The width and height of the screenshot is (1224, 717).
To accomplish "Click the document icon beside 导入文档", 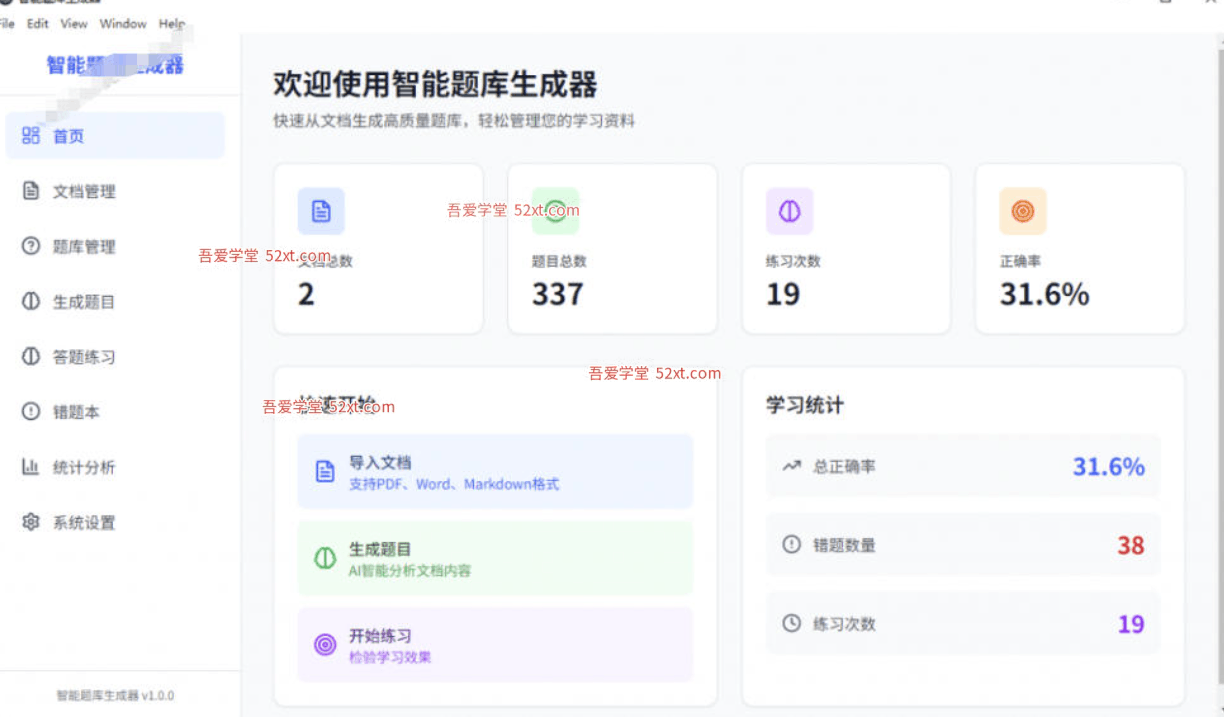I will click(325, 472).
